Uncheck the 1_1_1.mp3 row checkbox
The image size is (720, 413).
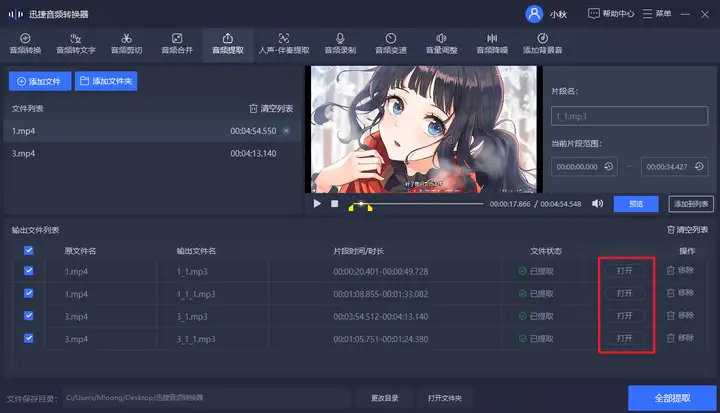(28, 293)
